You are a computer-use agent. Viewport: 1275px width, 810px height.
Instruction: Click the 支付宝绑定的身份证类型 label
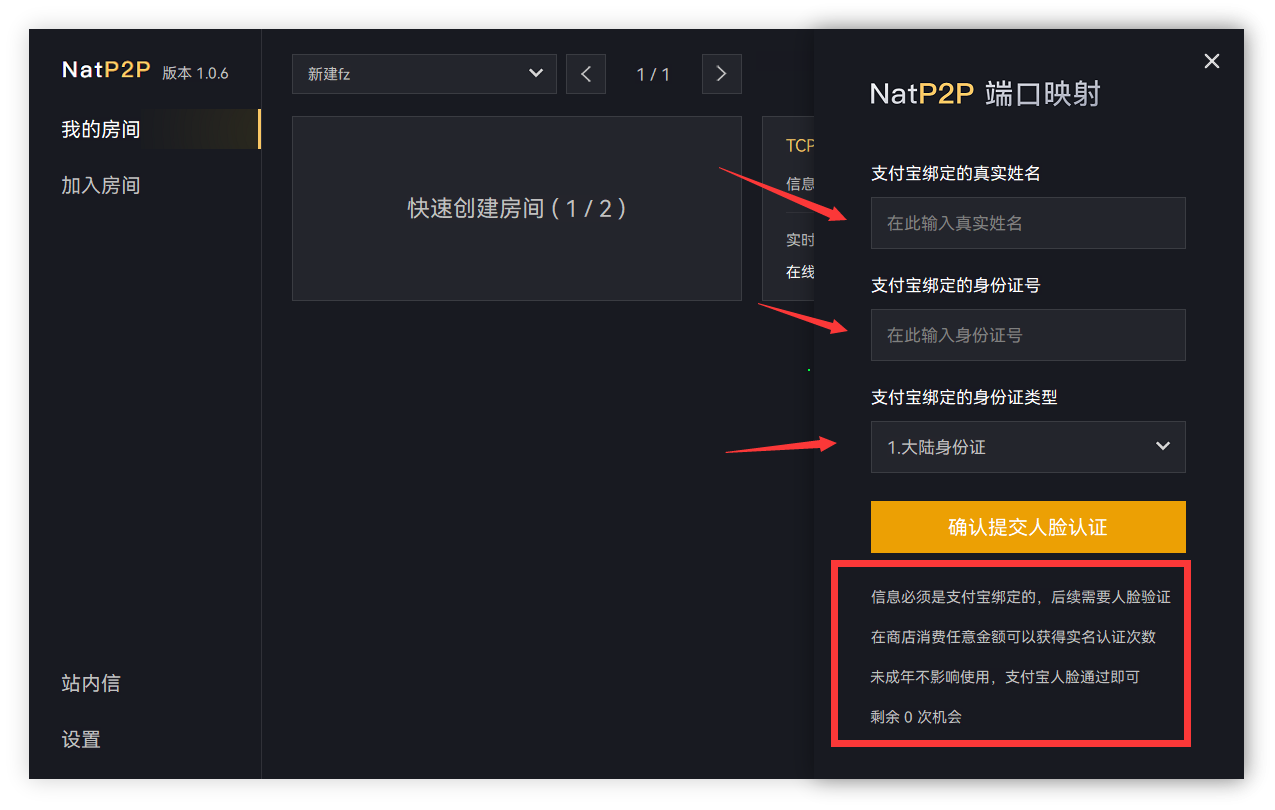click(964, 397)
